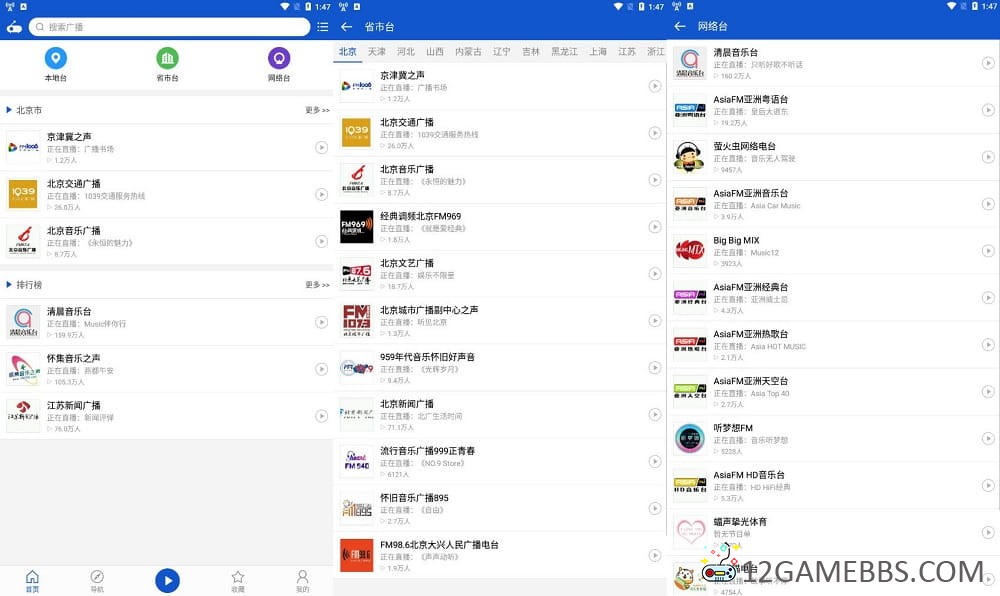The width and height of the screenshot is (1000, 596).
Task: Go back from the 省市台 screen
Action: coord(347,27)
